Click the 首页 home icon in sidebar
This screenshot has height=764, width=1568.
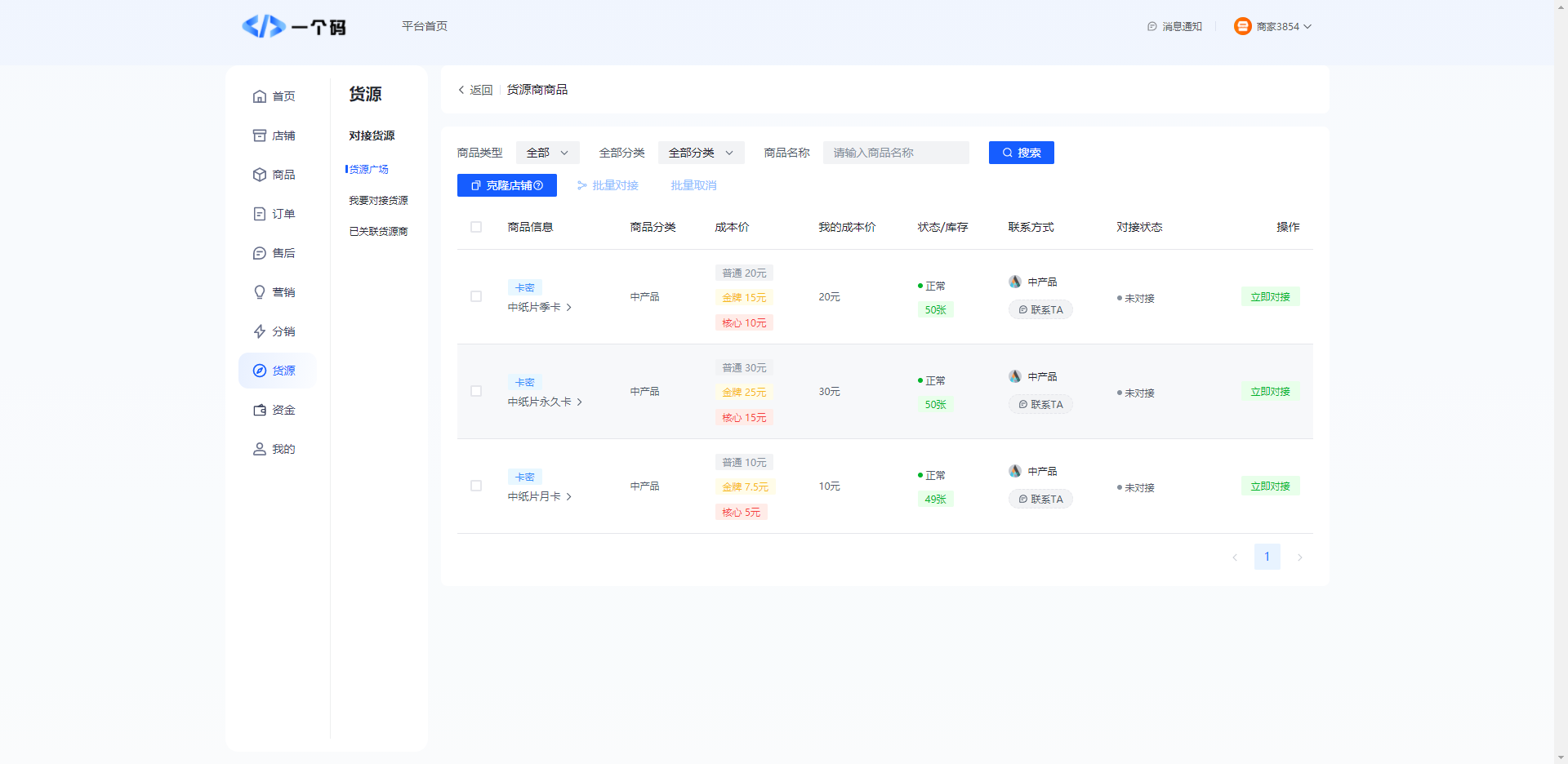pyautogui.click(x=260, y=96)
